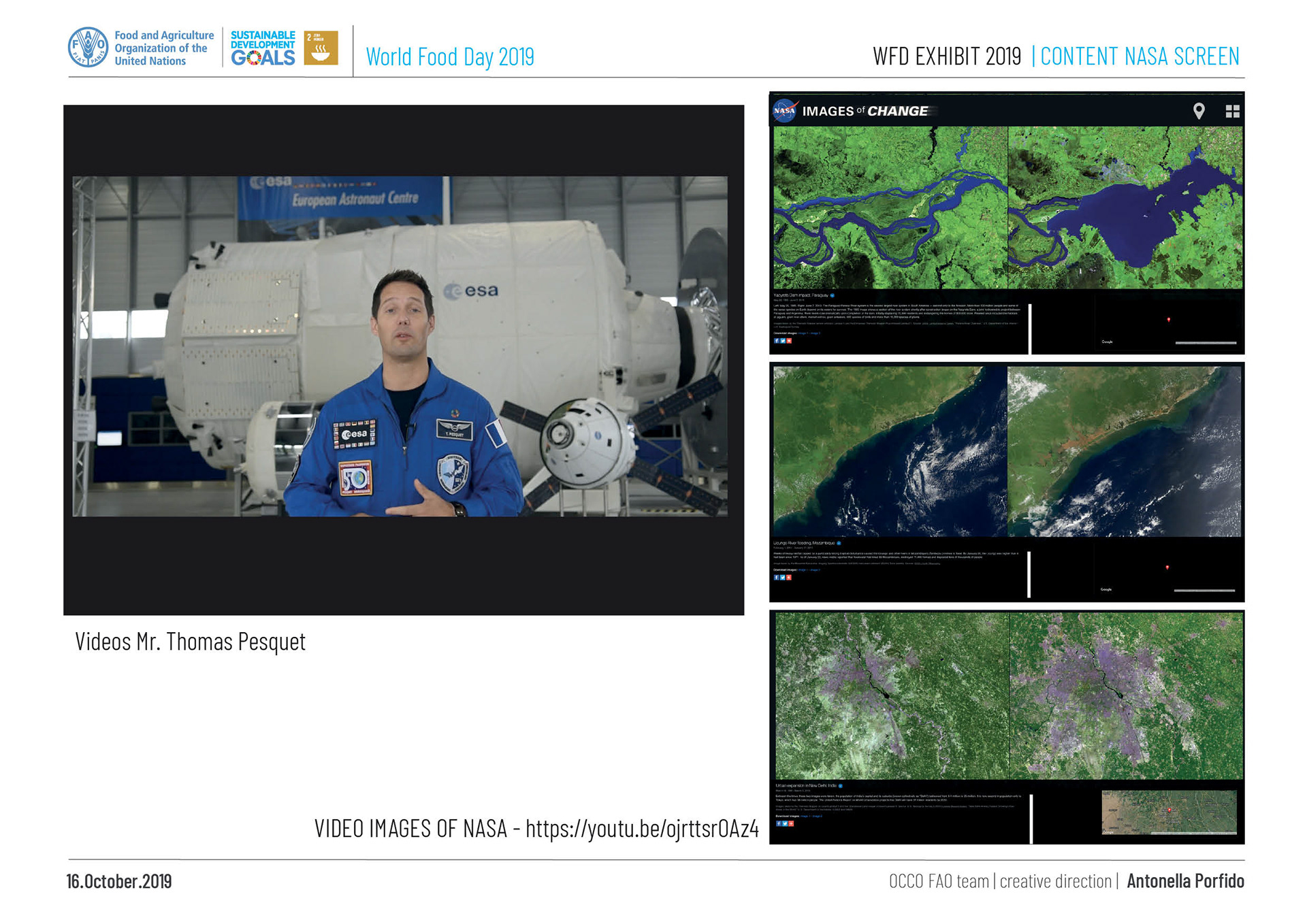Click the NASA meatball logo
1307x924 pixels.
[785, 110]
